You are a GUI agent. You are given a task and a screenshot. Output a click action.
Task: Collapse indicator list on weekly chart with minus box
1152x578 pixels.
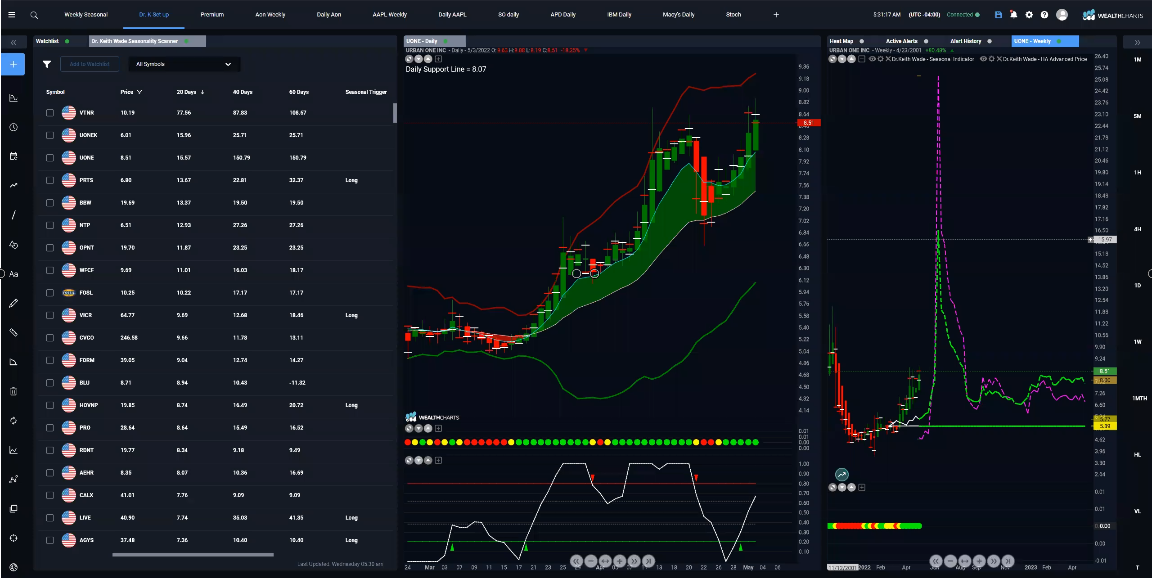pyautogui.click(x=861, y=58)
